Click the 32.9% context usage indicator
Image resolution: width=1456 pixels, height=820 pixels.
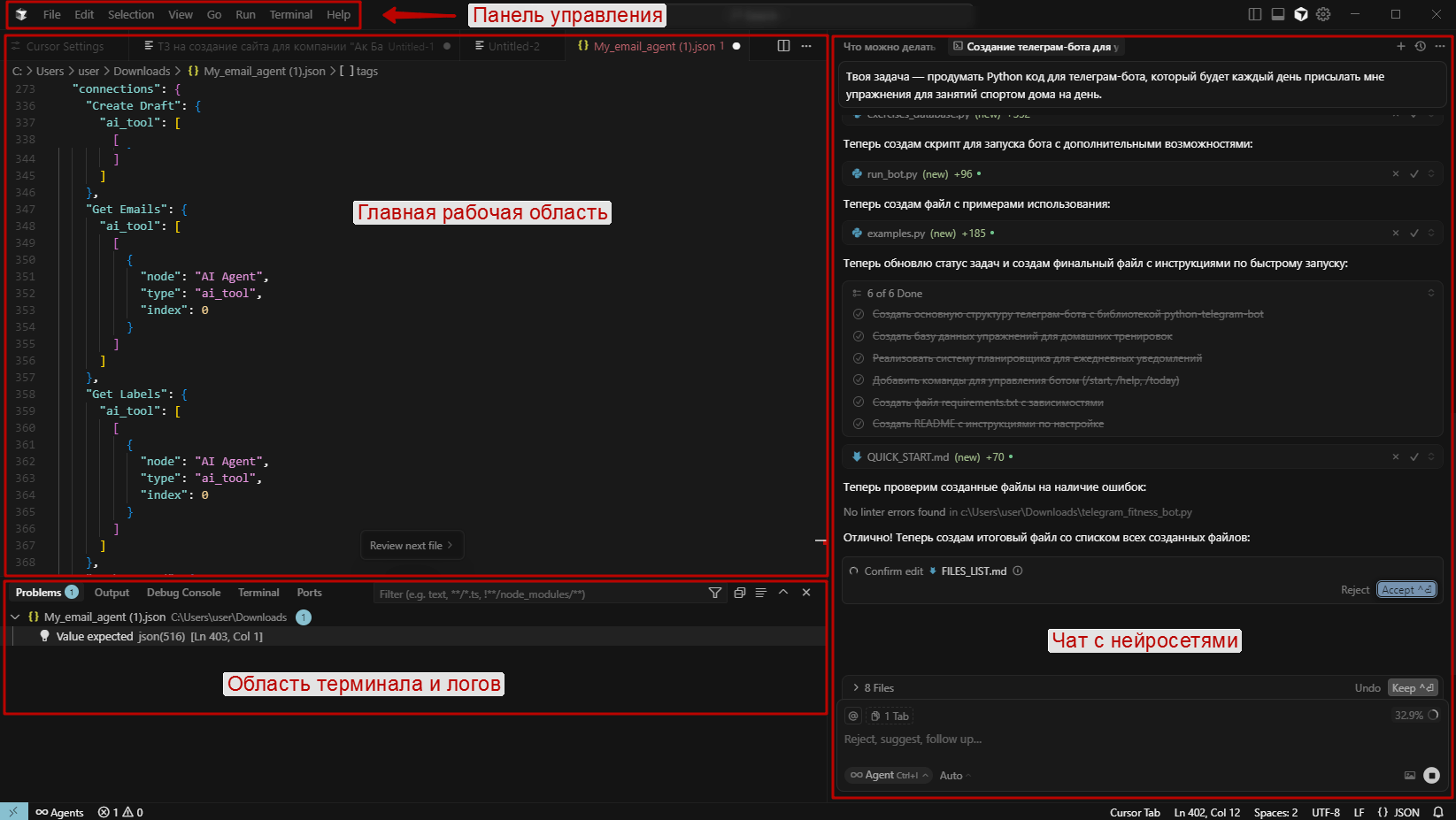(1416, 716)
